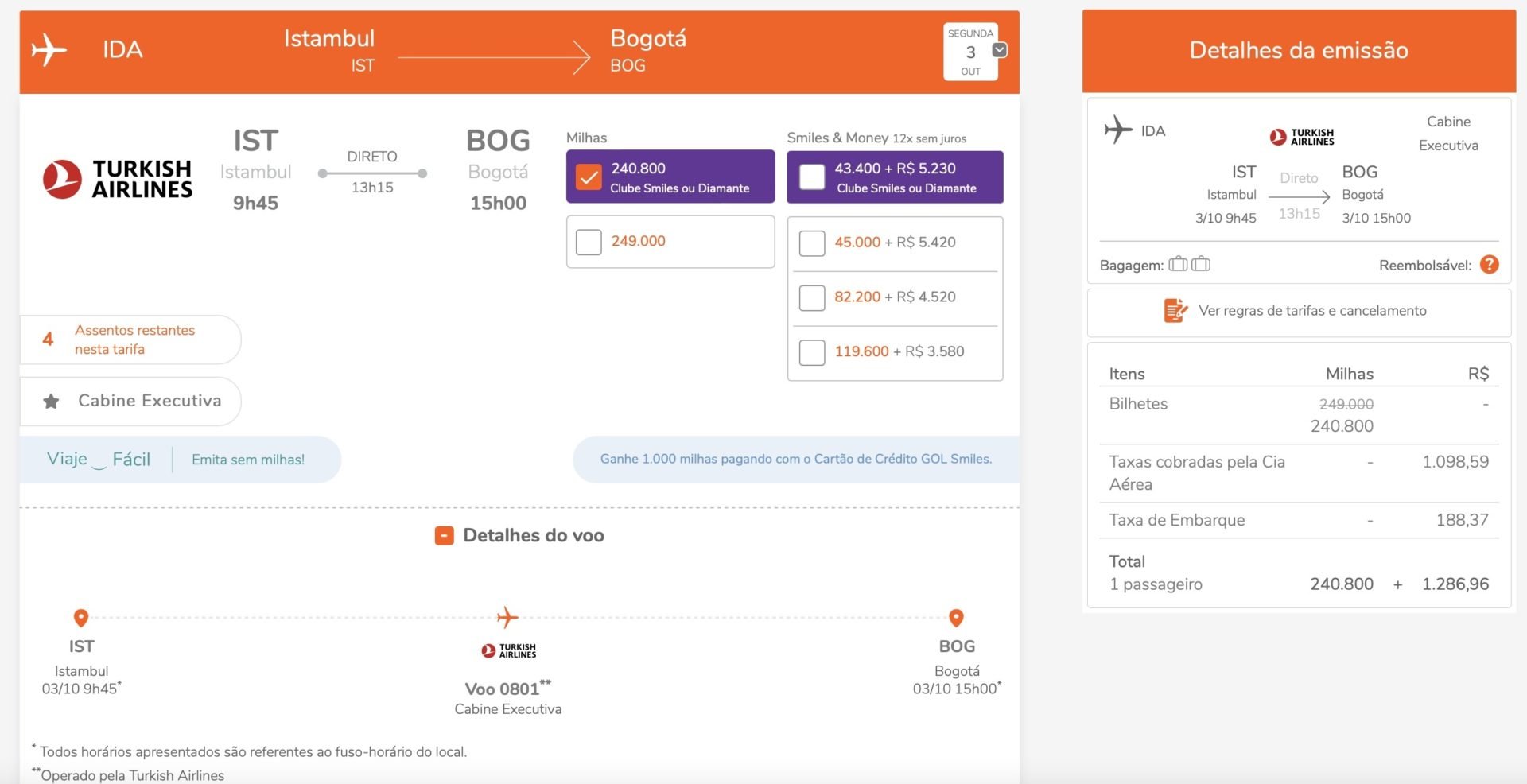This screenshot has height=784, width=1527.
Task: Click the document pencil icon for tariff rules
Action: [x=1175, y=310]
